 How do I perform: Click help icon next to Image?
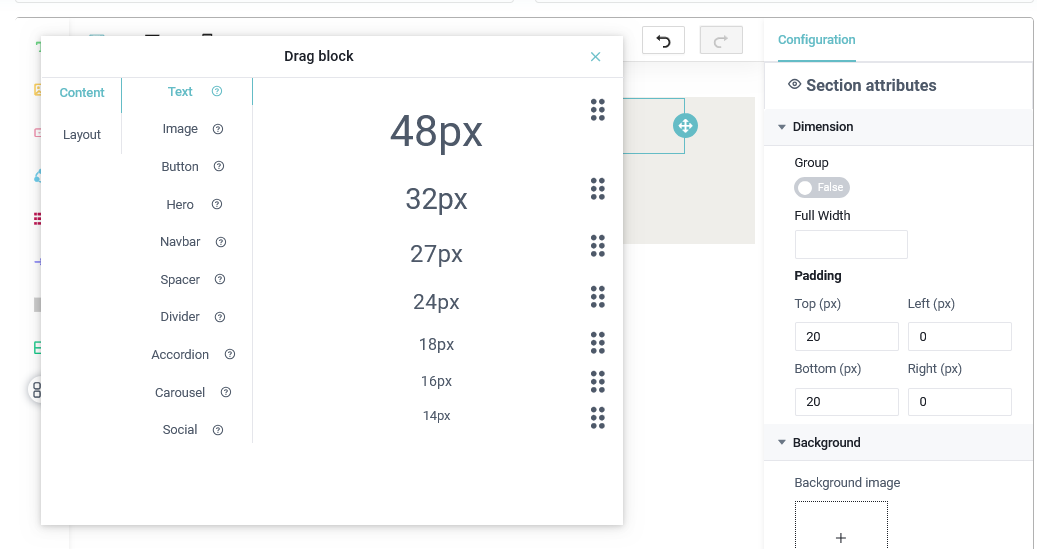click(218, 129)
